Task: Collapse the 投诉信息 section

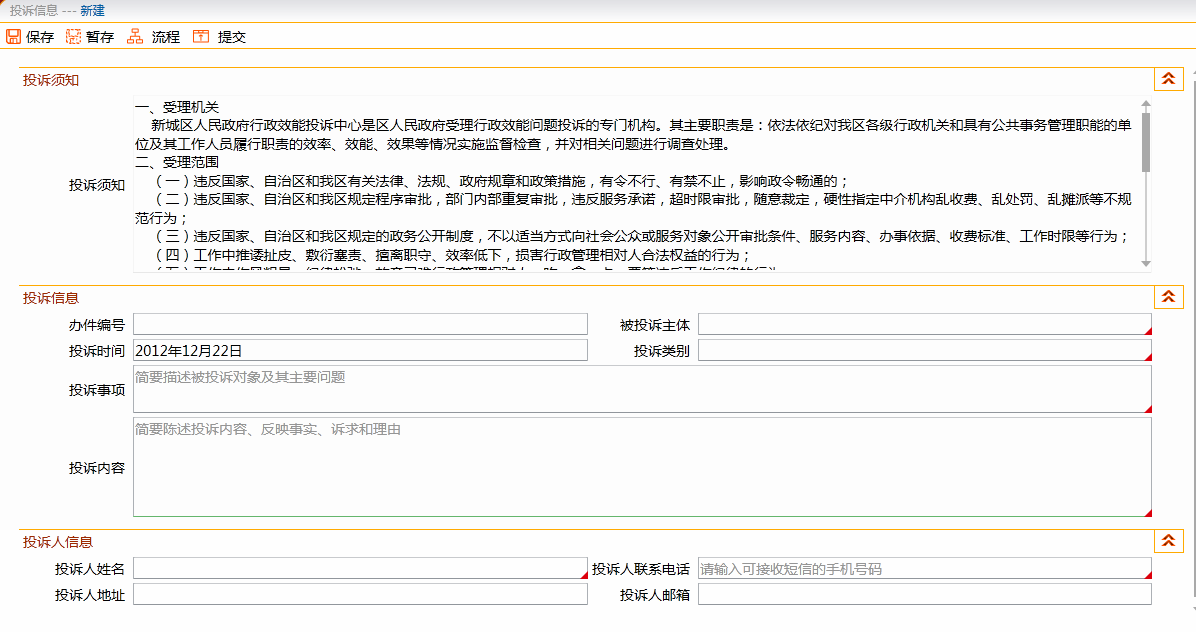Action: (1168, 296)
